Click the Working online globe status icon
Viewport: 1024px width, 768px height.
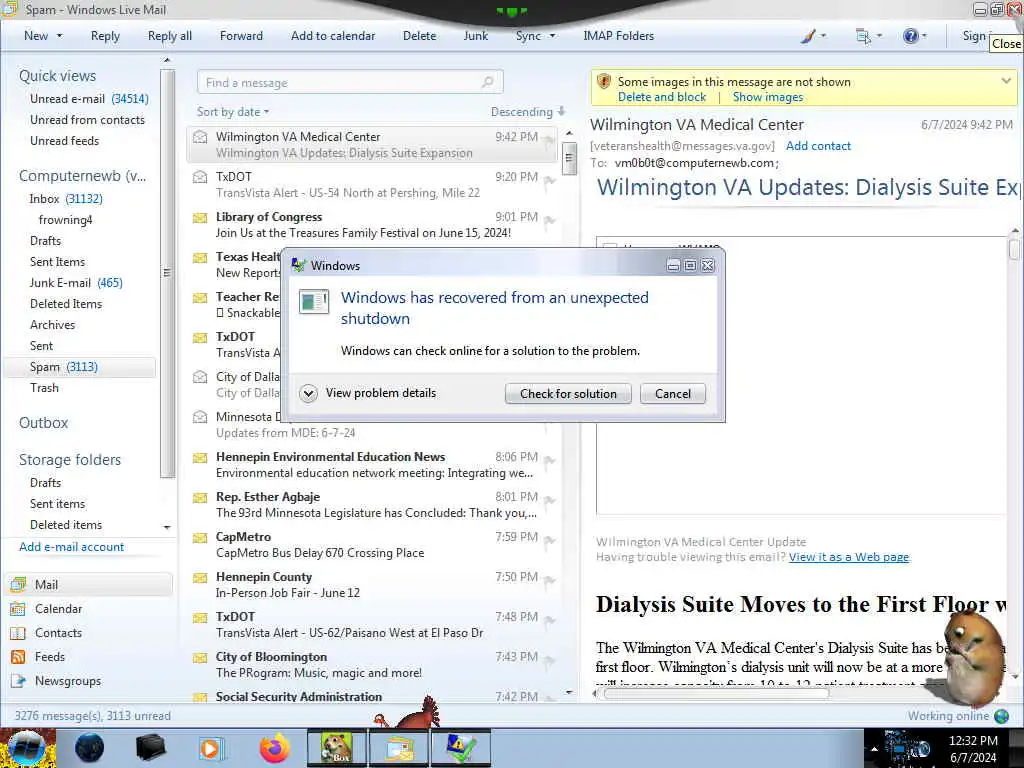coord(1001,716)
